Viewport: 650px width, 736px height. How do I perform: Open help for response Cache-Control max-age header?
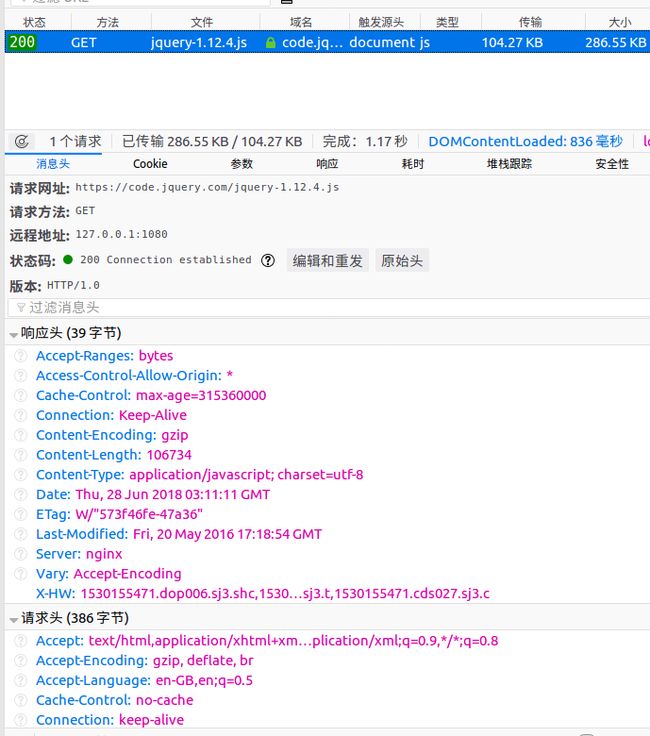pos(21,395)
